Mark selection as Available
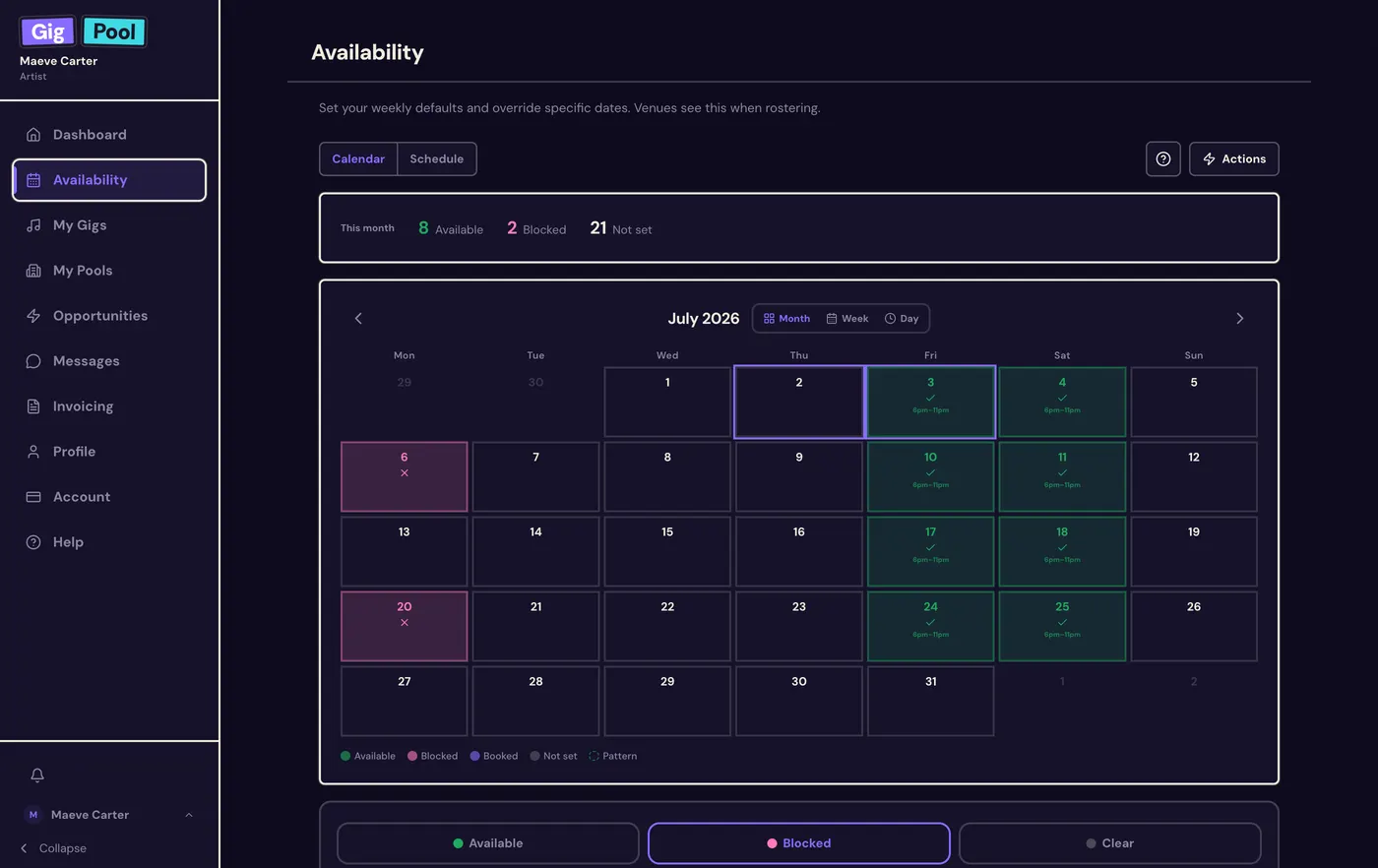This screenshot has width=1378, height=868. click(488, 843)
